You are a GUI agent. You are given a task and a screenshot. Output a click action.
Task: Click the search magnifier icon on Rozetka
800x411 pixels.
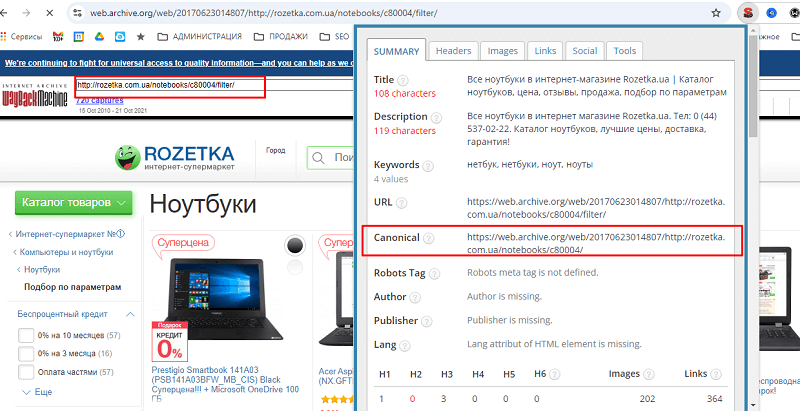[319, 158]
